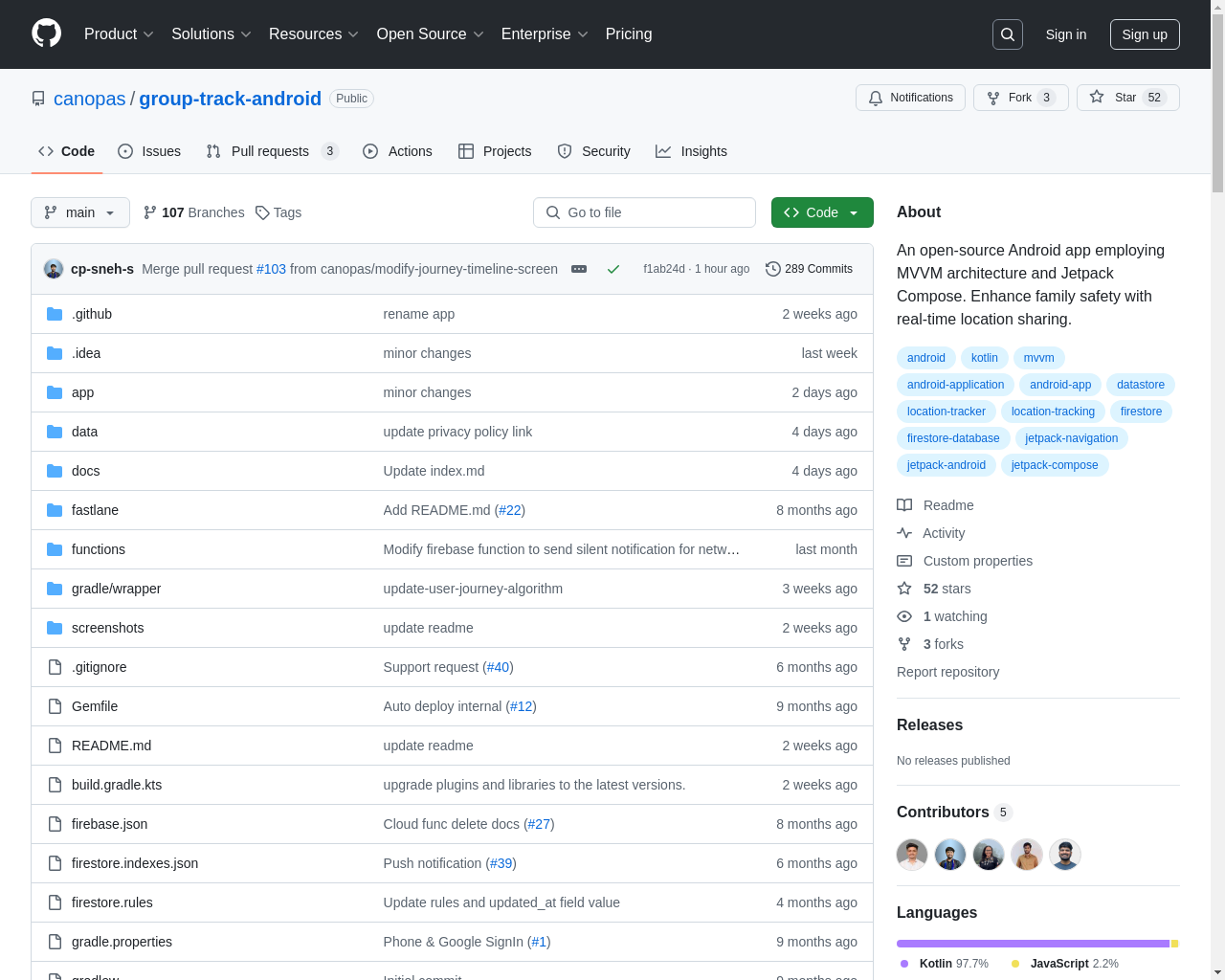Open 107 Branches link
1225x980 pixels.
pos(193,212)
